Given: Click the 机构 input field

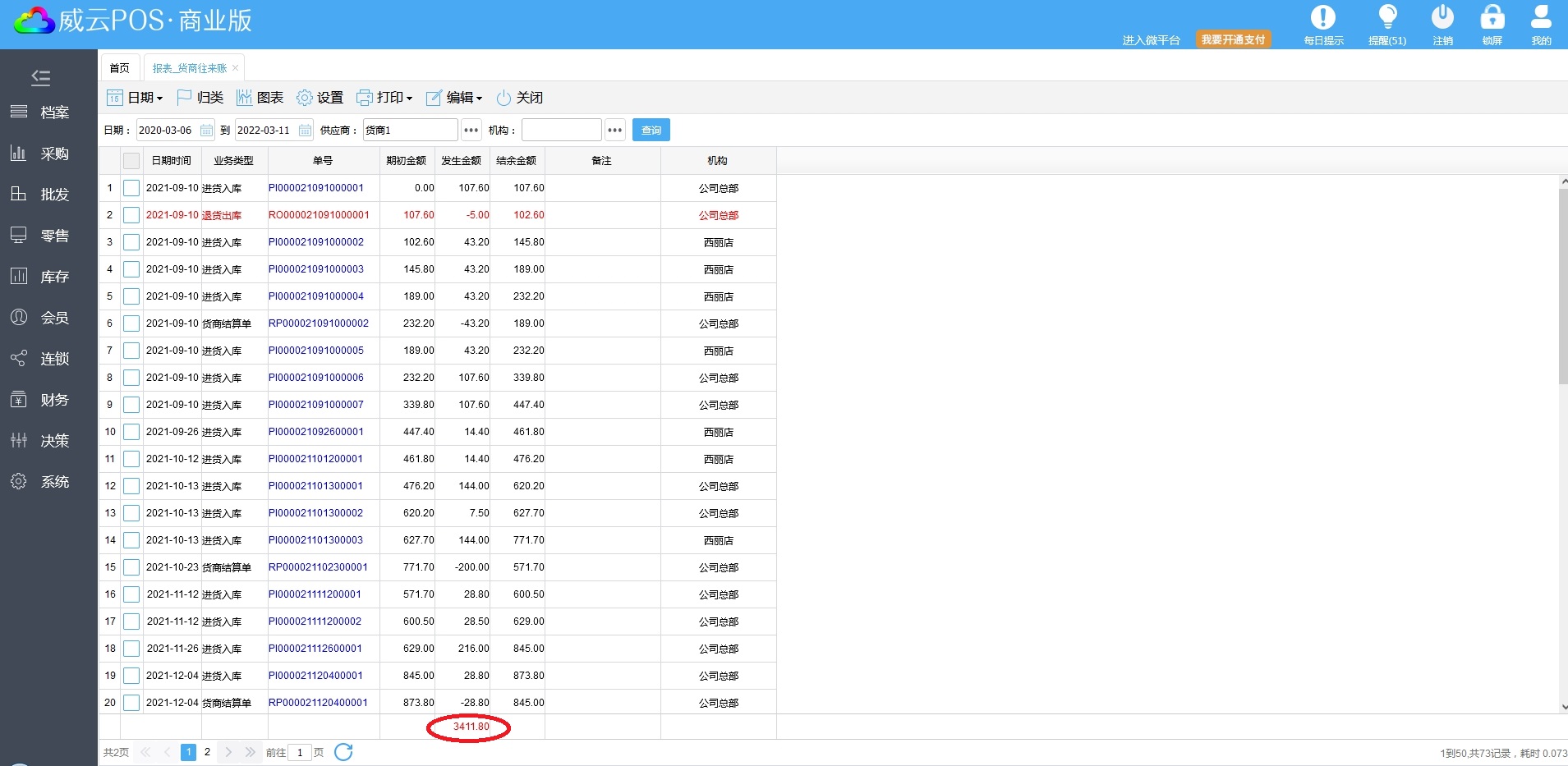Looking at the screenshot, I should 561,131.
